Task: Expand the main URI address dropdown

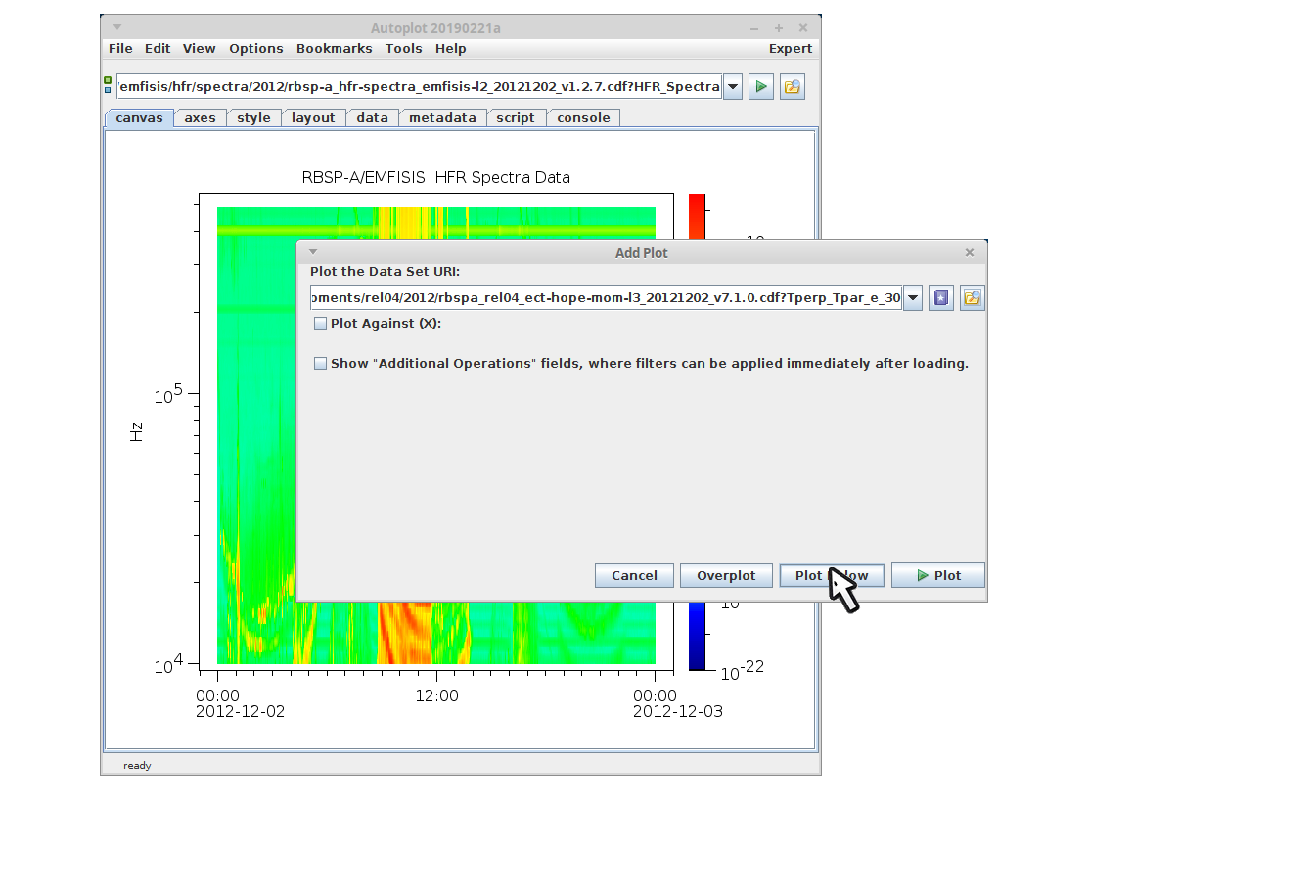Action: (x=733, y=87)
